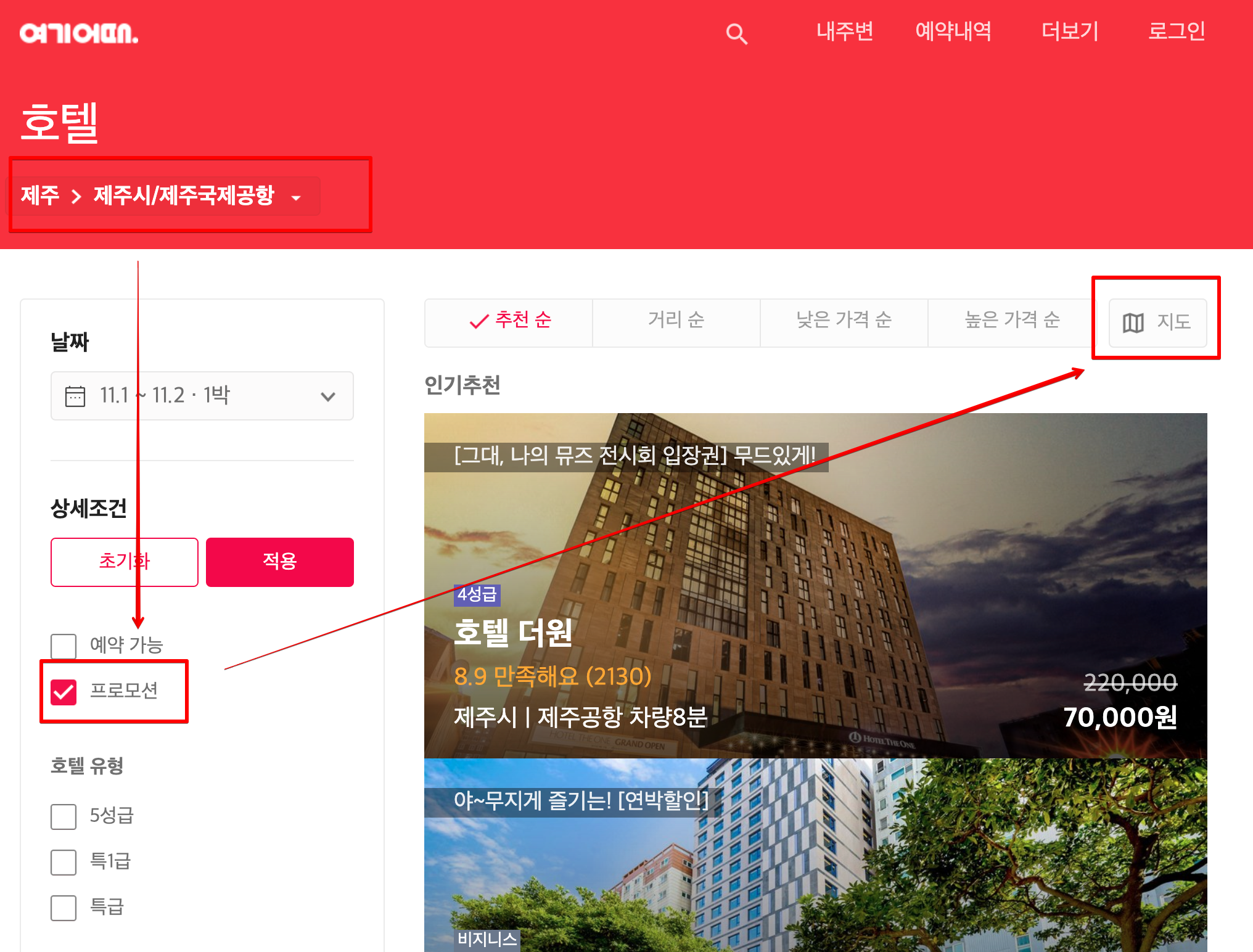Click 로그인 link
Screen dimensions: 1253x952
1177,31
